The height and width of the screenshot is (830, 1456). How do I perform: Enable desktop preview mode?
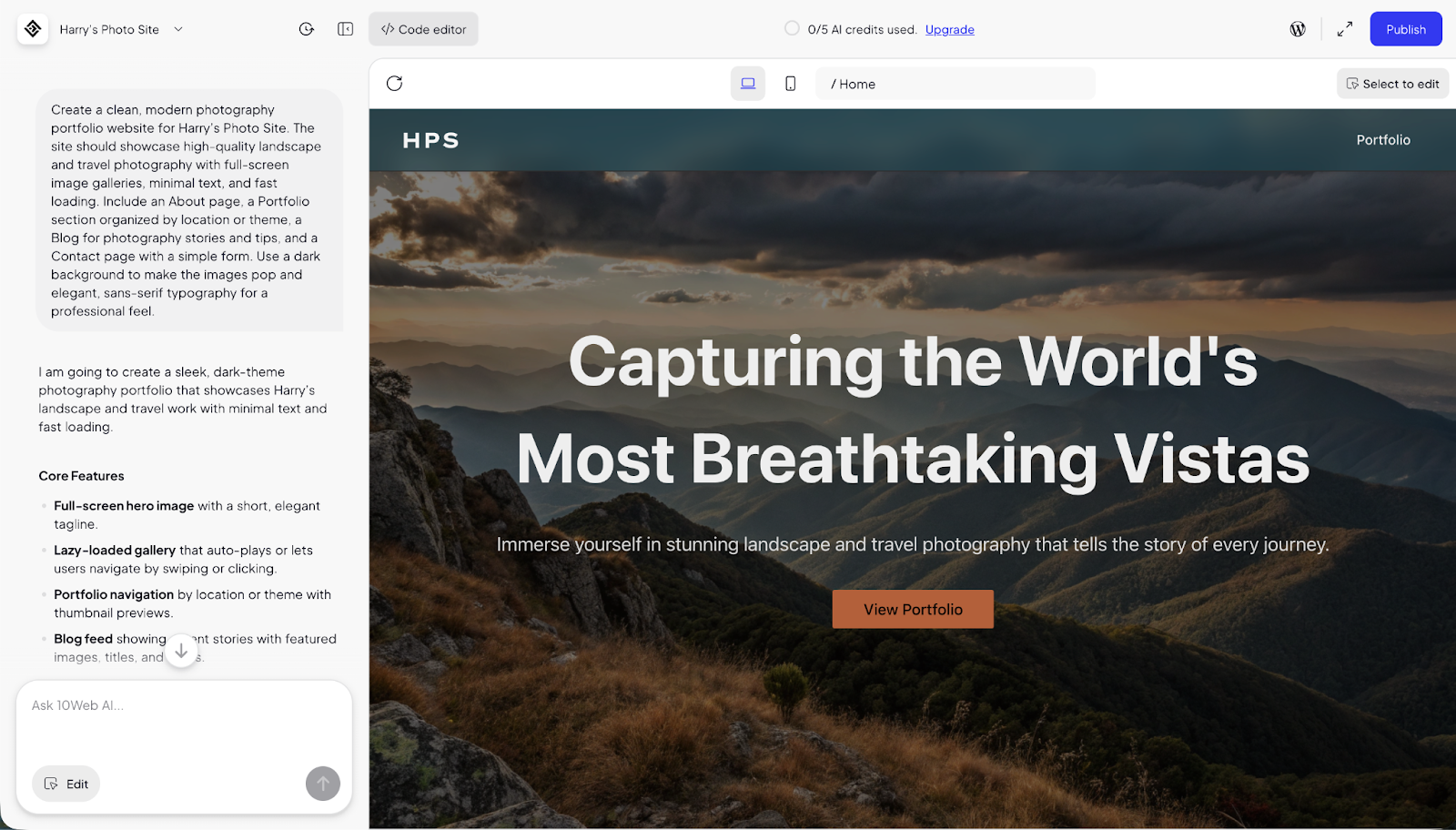(747, 83)
